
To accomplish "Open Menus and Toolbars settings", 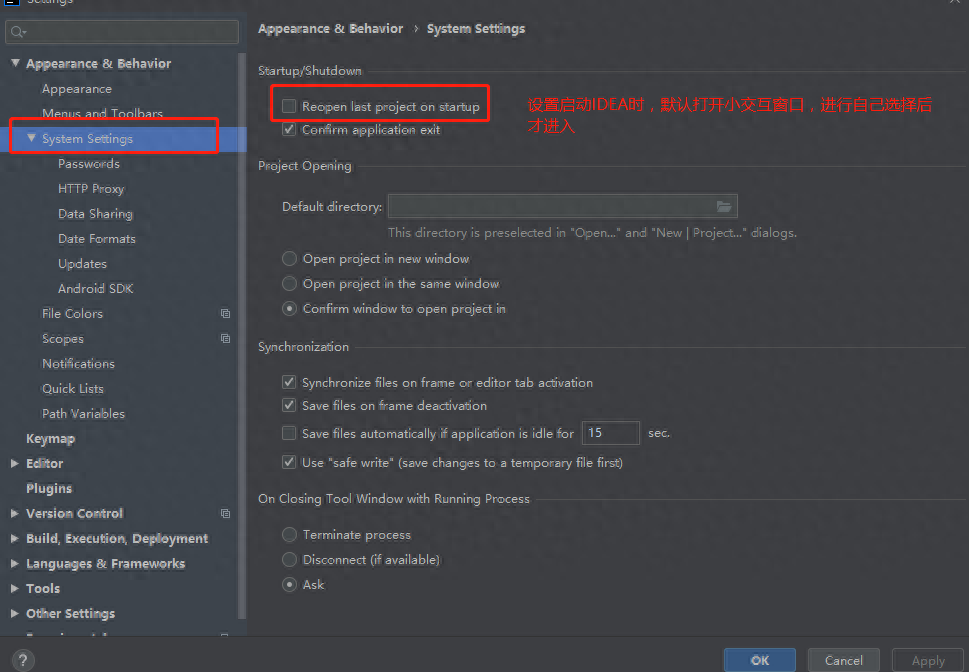I will click(x=102, y=113).
